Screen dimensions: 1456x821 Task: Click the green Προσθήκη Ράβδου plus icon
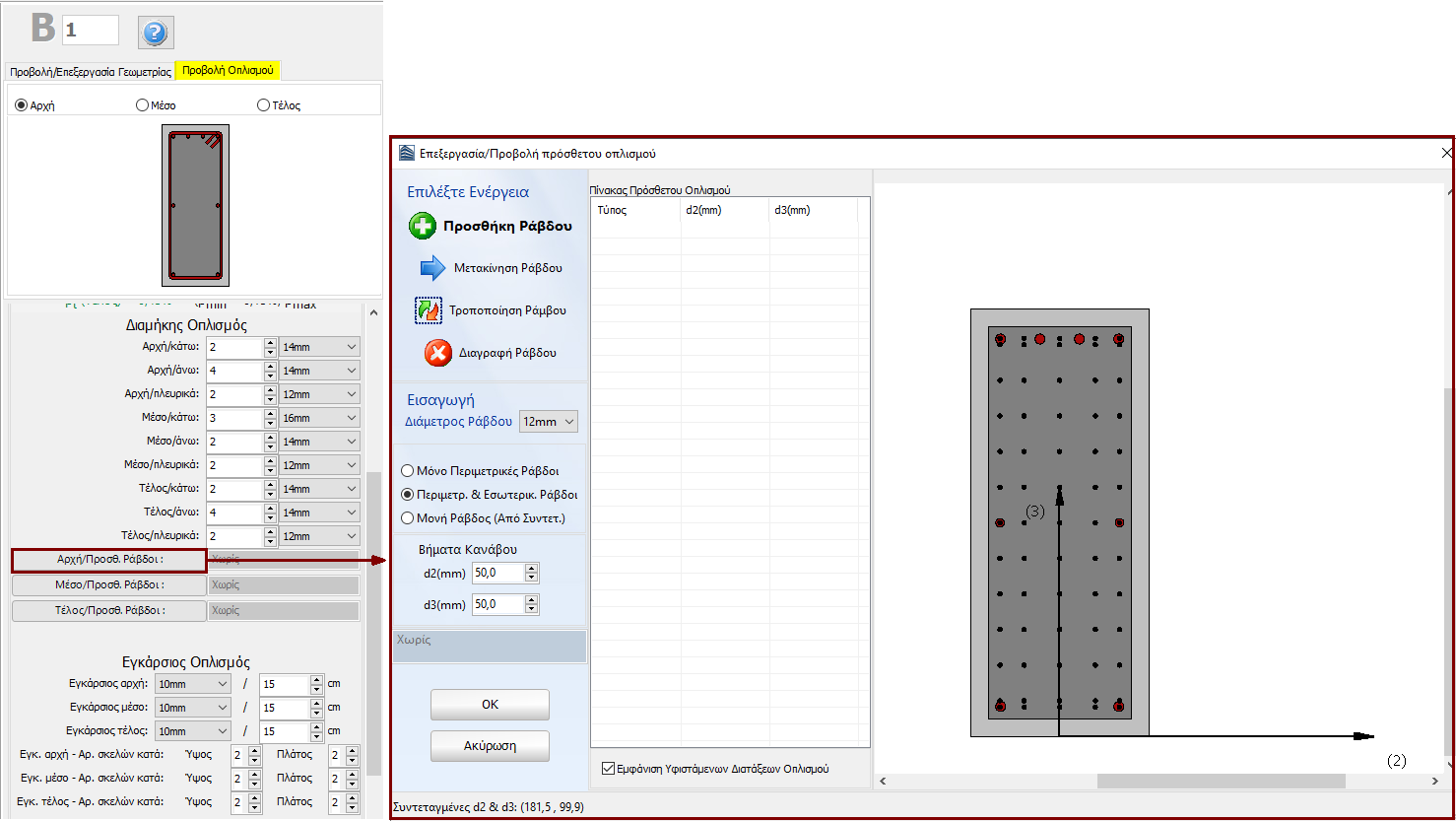pyautogui.click(x=423, y=226)
